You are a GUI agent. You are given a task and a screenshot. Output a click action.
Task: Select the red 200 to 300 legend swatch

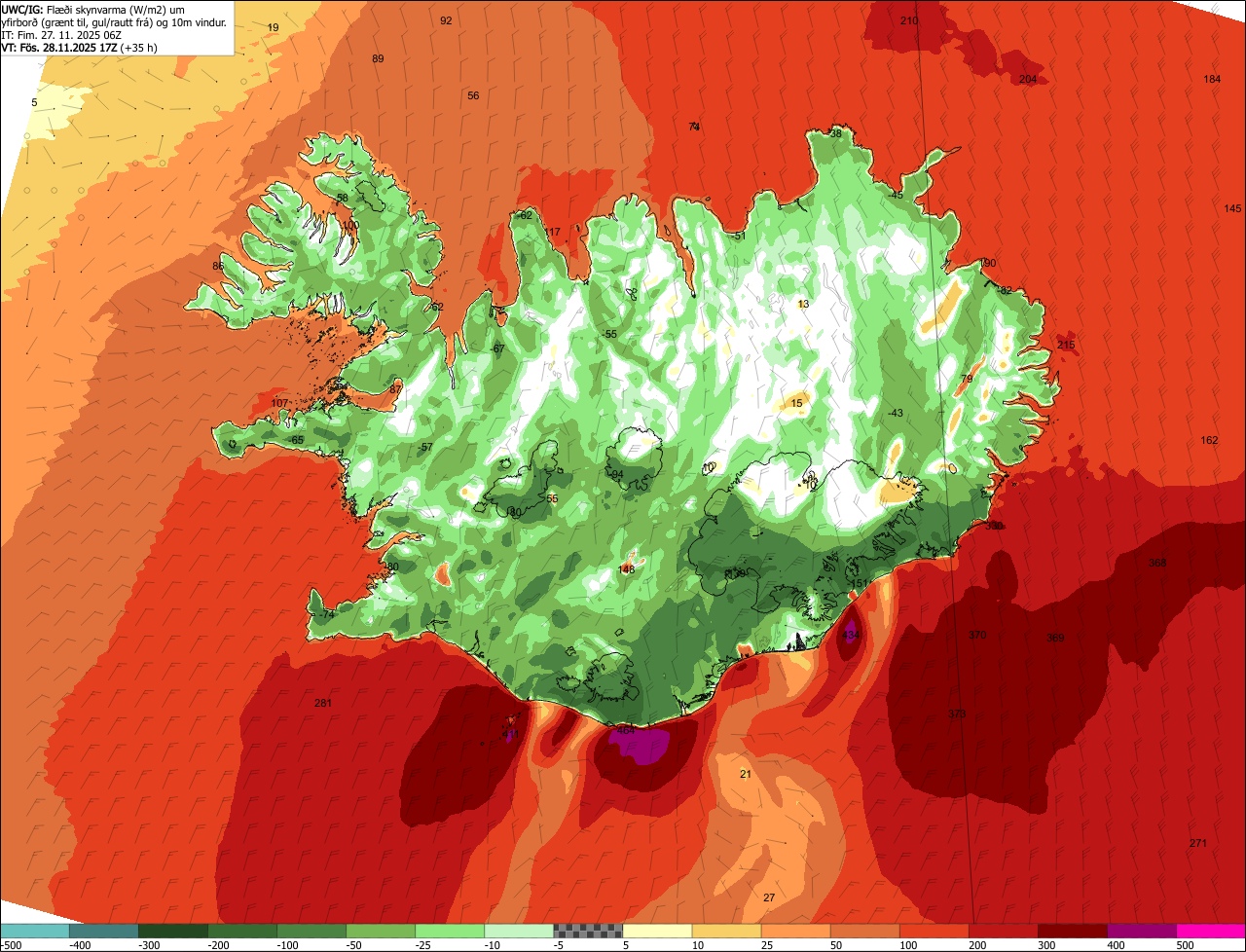click(1002, 931)
